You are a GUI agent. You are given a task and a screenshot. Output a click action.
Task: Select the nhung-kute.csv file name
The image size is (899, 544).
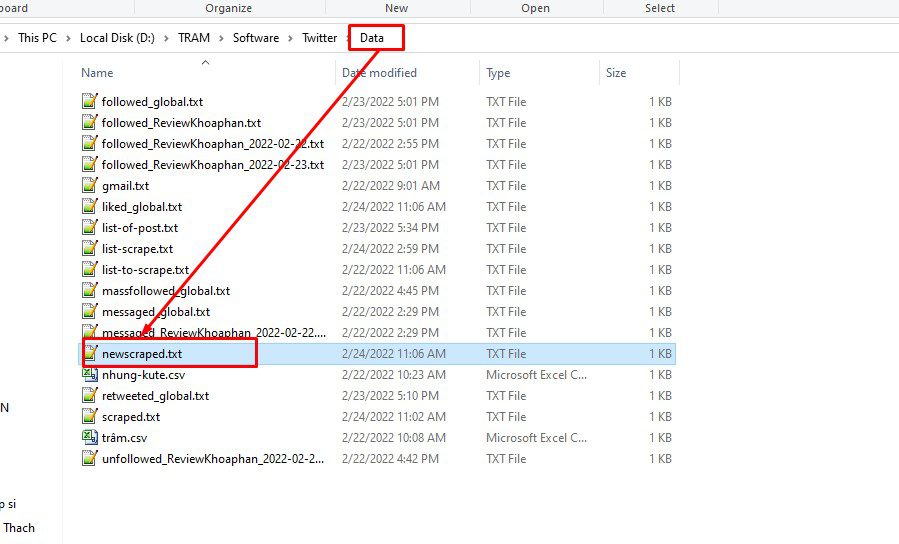143,375
